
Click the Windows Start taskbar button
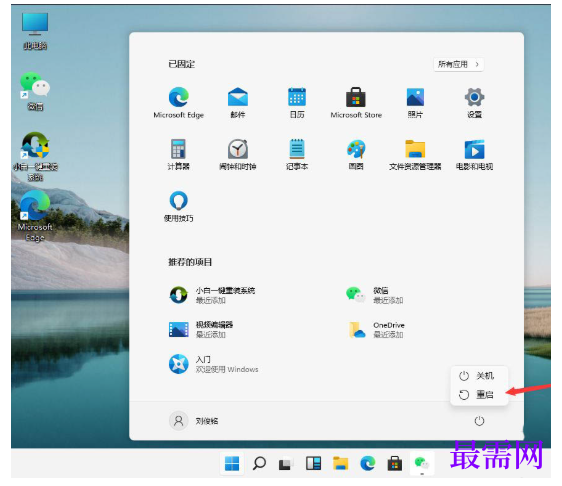pos(232,463)
